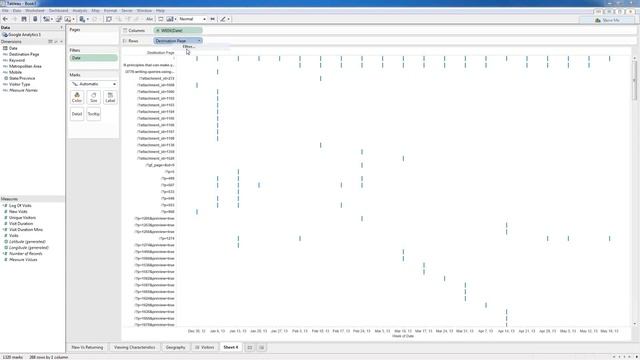Select the Latitude (generated) measure
The image size is (640, 360).
(27, 242)
